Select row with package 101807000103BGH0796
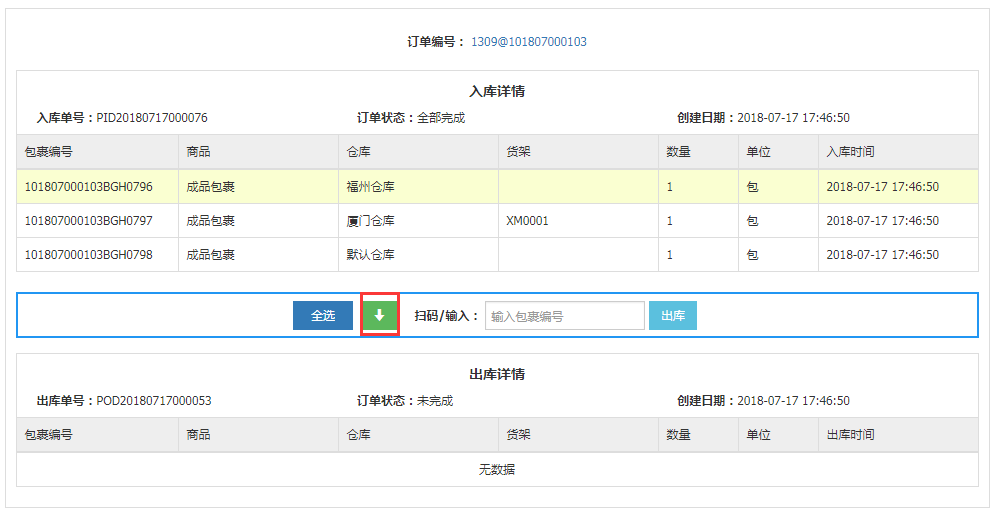Screen dimensions: 997x523 pyautogui.click(x=89, y=187)
